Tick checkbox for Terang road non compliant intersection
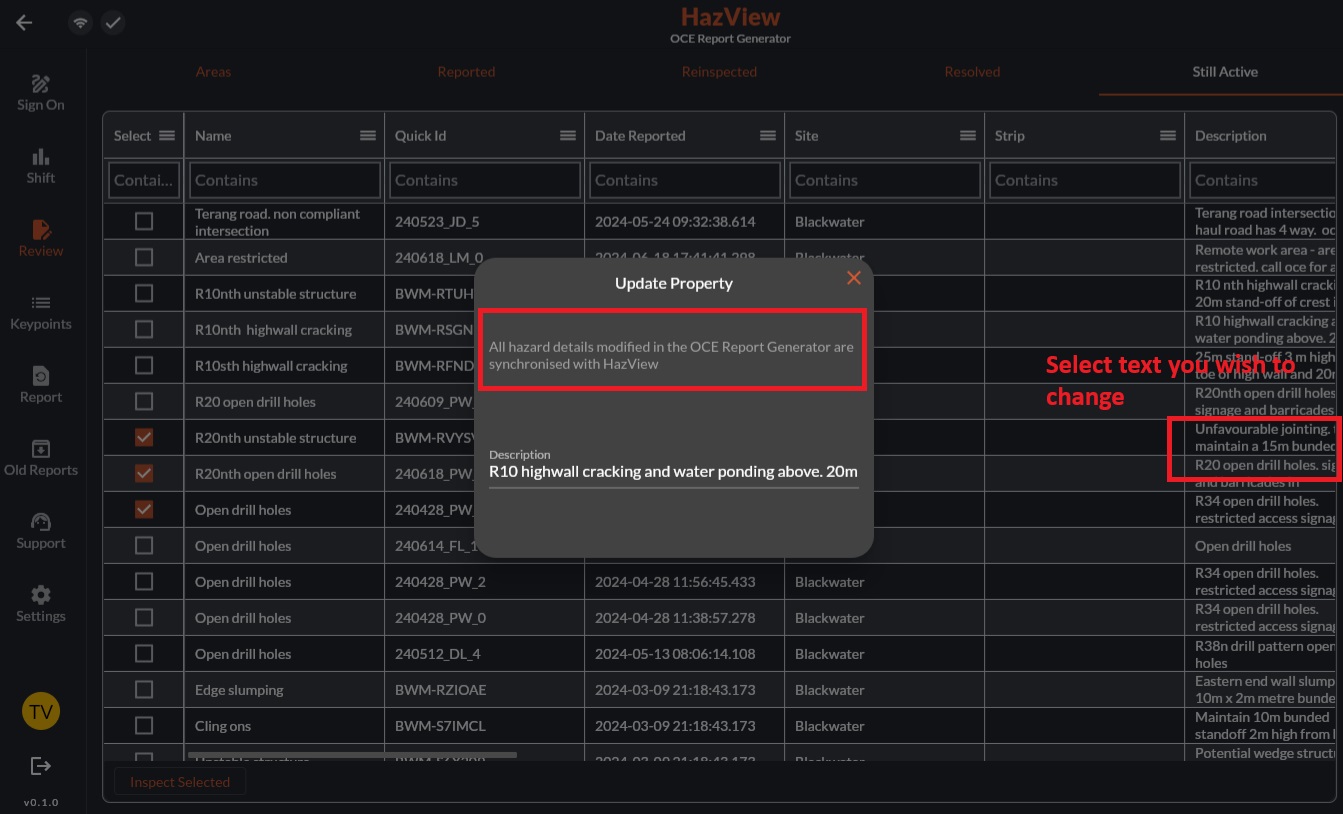The height and width of the screenshot is (814, 1343). click(144, 222)
